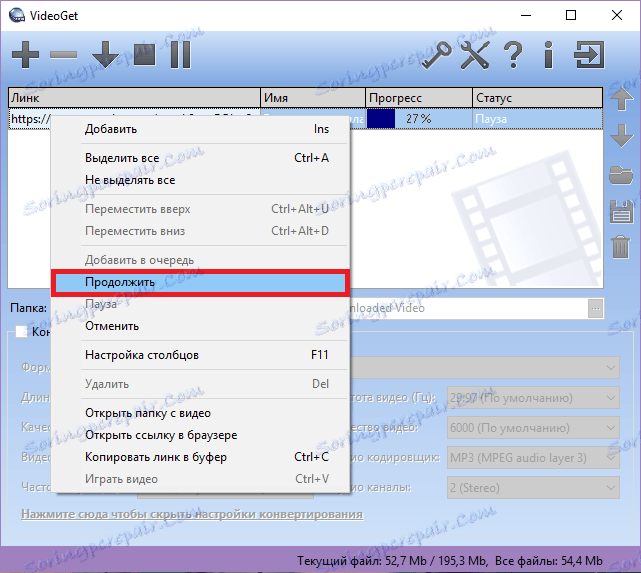Open the wide format dropdown at top

(x=485, y=367)
